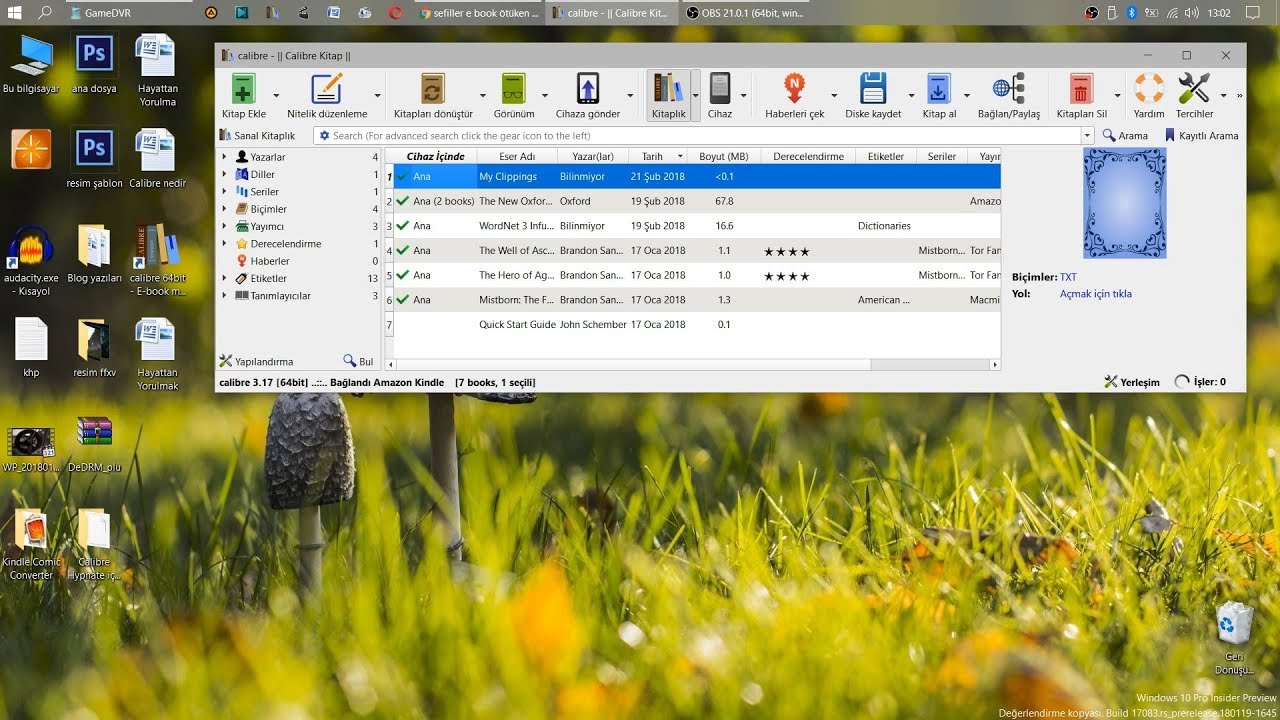The width and height of the screenshot is (1280, 720).
Task: Click the book cover thumbnail
Action: (x=1125, y=203)
